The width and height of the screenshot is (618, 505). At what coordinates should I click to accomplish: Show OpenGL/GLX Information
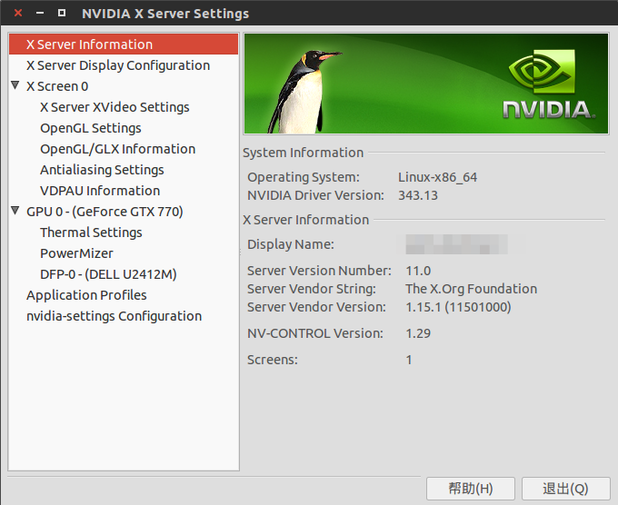coord(117,150)
